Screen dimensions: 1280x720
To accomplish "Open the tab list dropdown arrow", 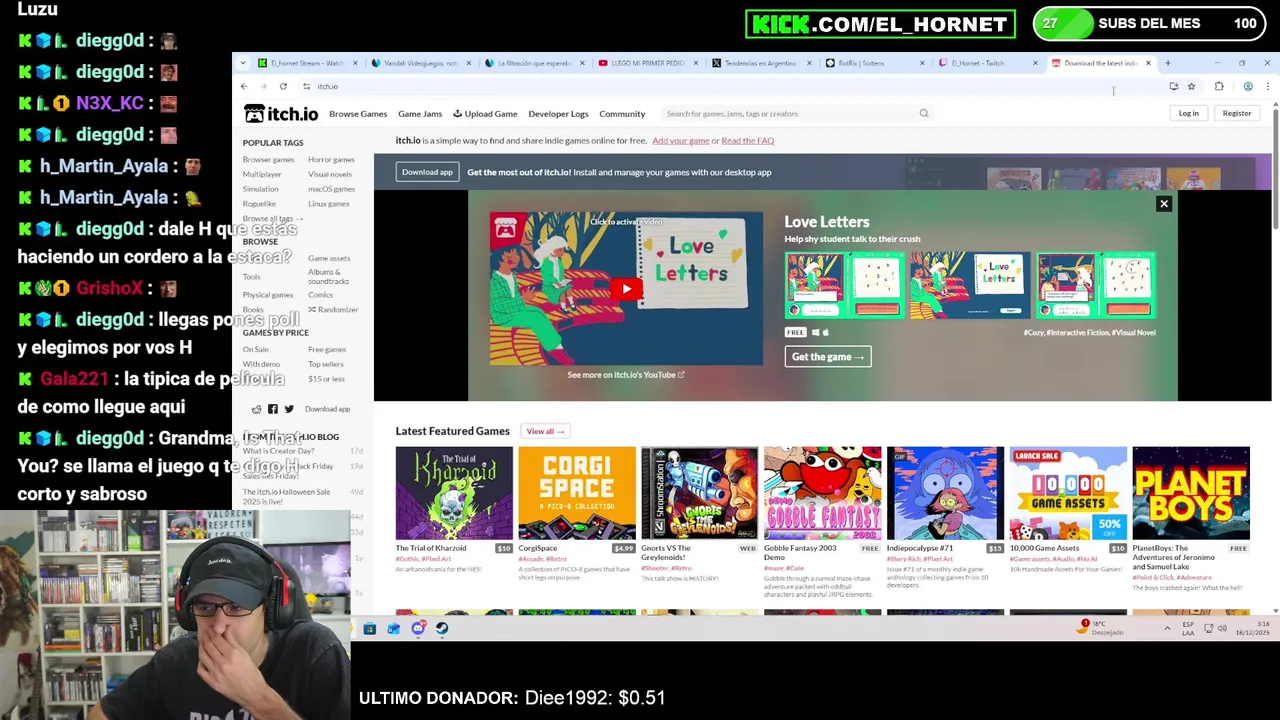I will (x=243, y=63).
